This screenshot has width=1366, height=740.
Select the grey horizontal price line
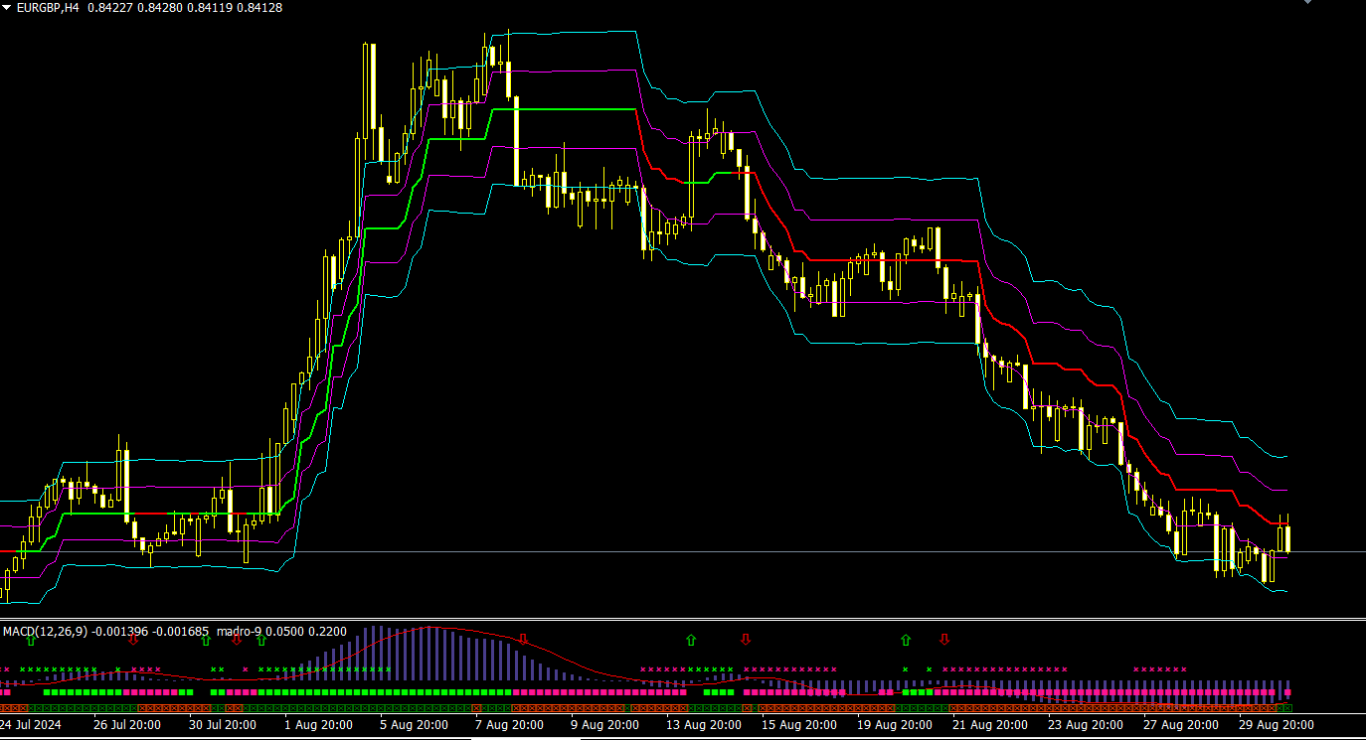(x=683, y=552)
